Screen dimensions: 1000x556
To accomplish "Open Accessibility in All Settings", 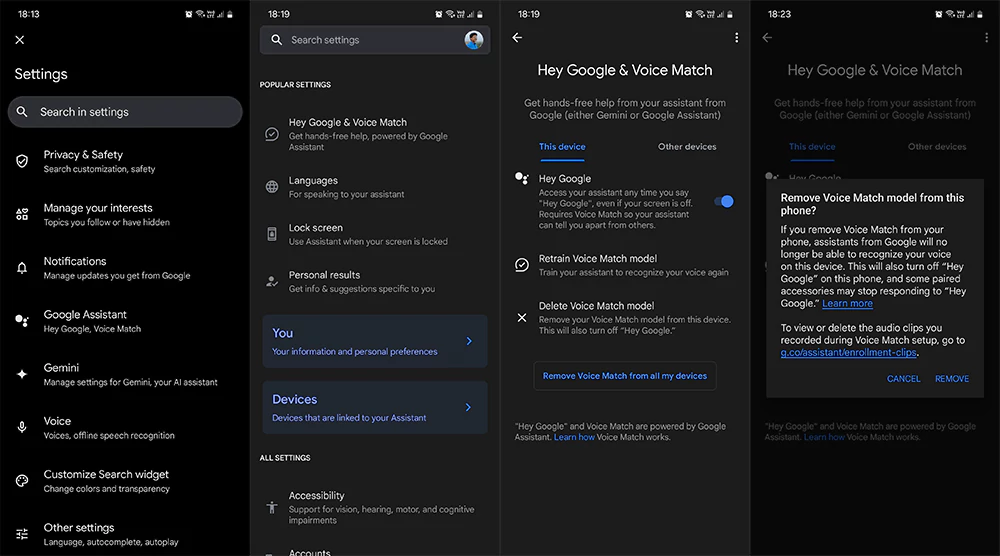I will coord(375,508).
